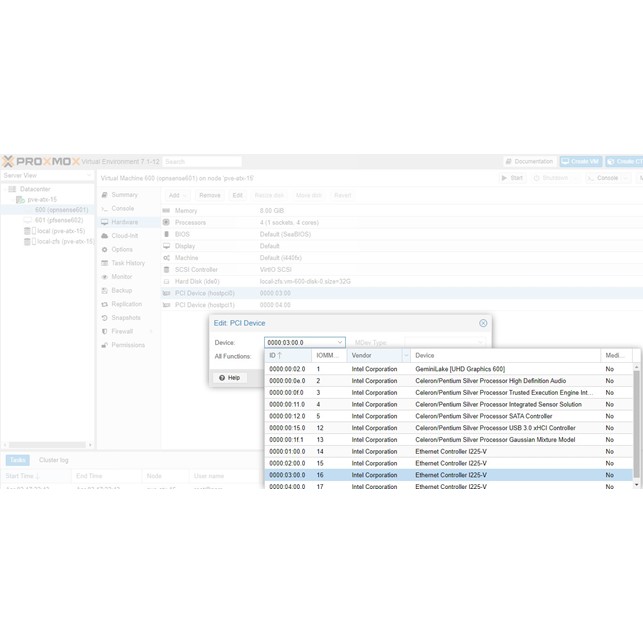Viewport: 643px width, 643px height.
Task: Open Snapshots via its sidebar icon
Action: click(x=105, y=318)
